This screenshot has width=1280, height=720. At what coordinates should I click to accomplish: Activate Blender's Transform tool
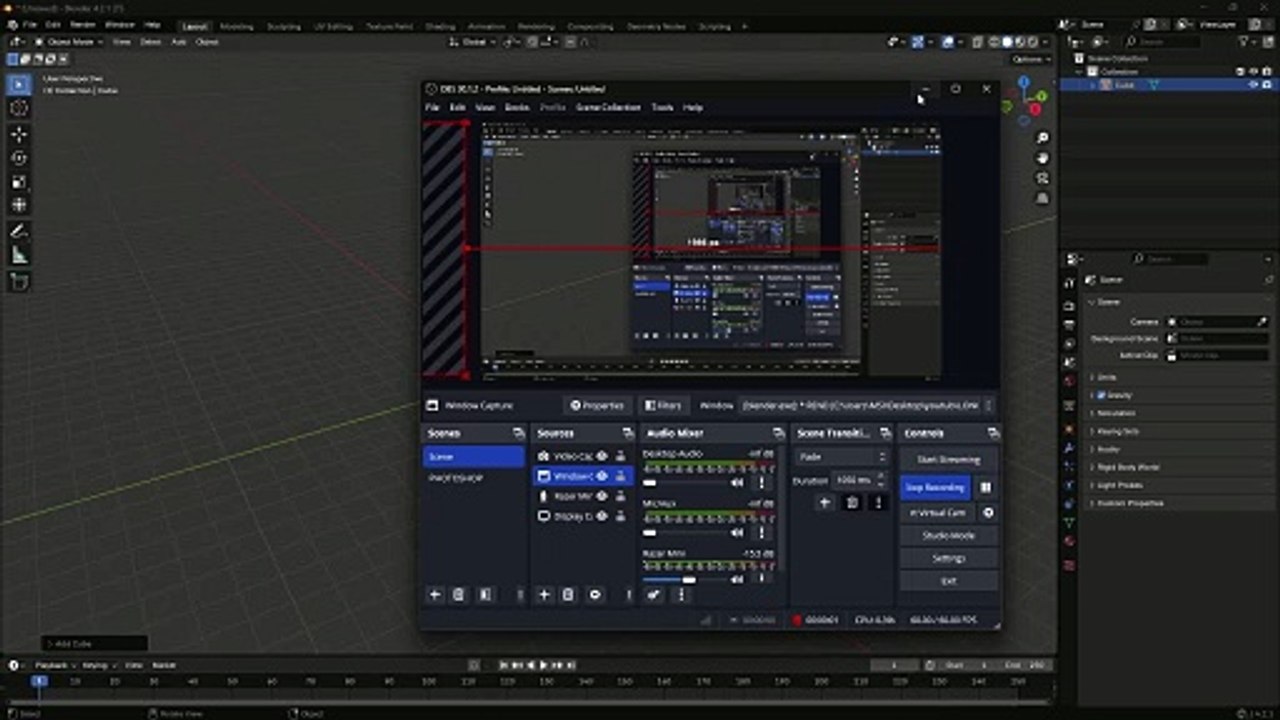18,206
